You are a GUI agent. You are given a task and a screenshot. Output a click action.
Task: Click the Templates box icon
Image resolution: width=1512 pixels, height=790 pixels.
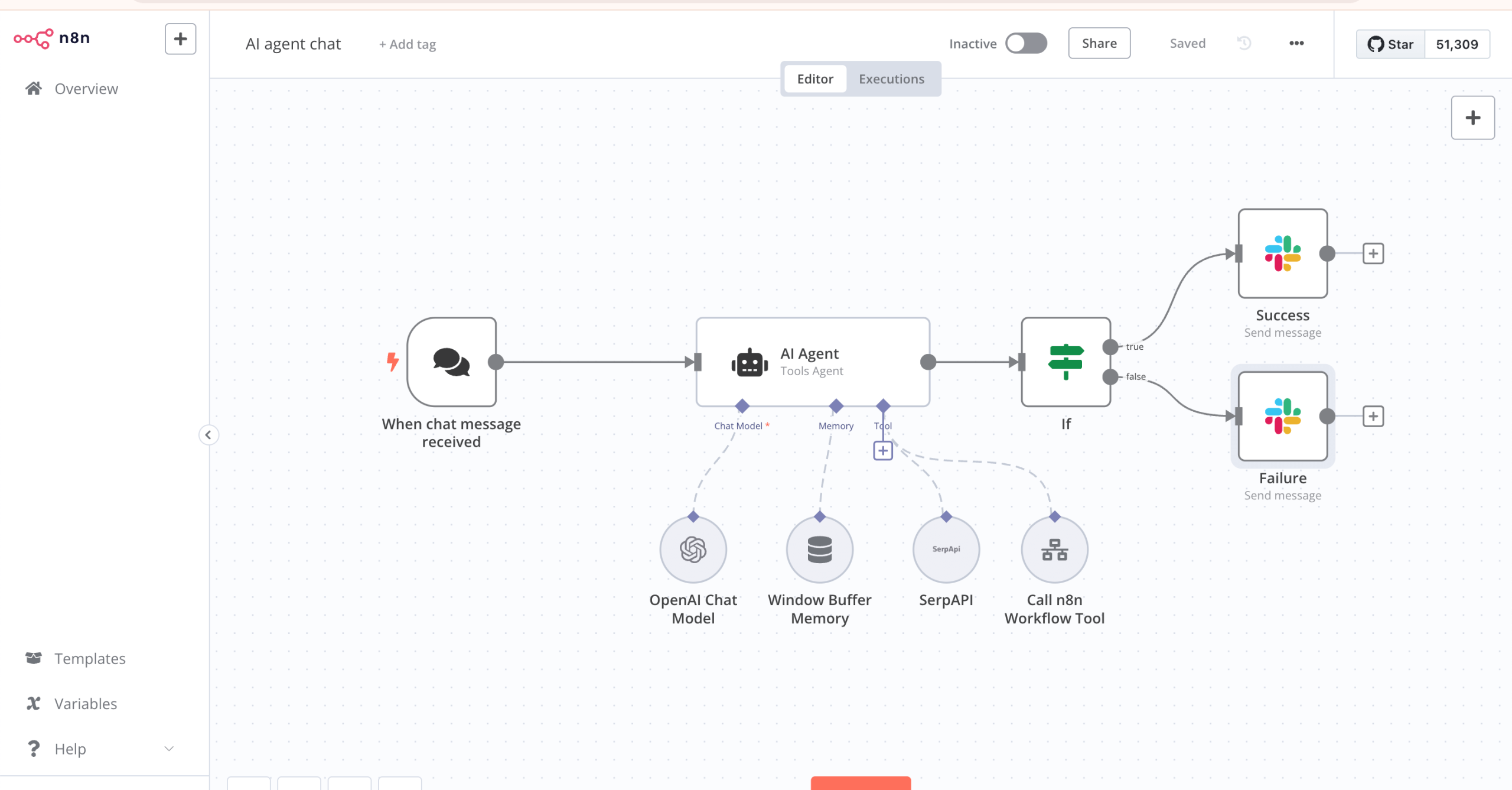point(34,658)
